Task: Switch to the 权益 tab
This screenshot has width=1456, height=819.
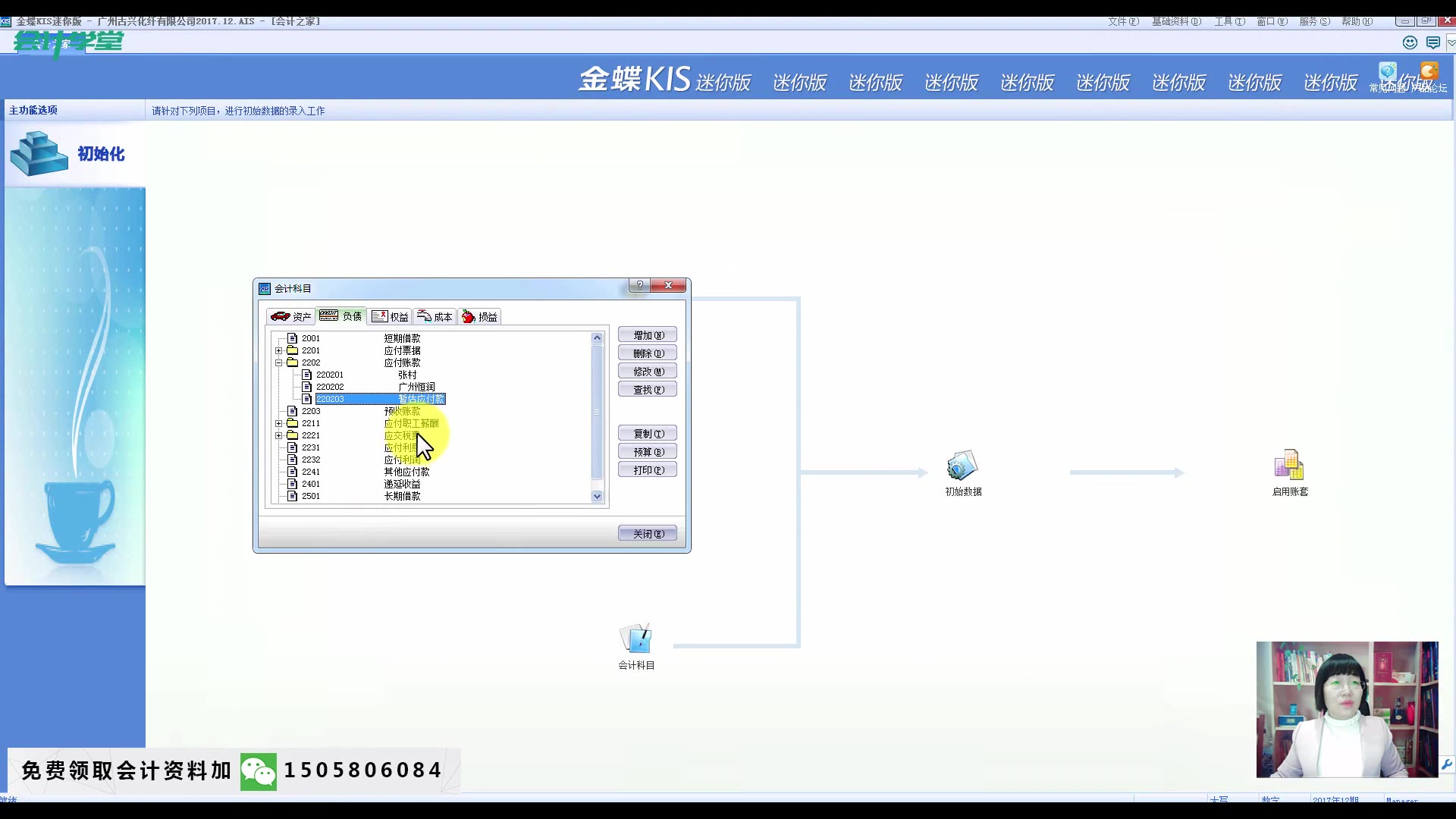Action: tap(391, 316)
